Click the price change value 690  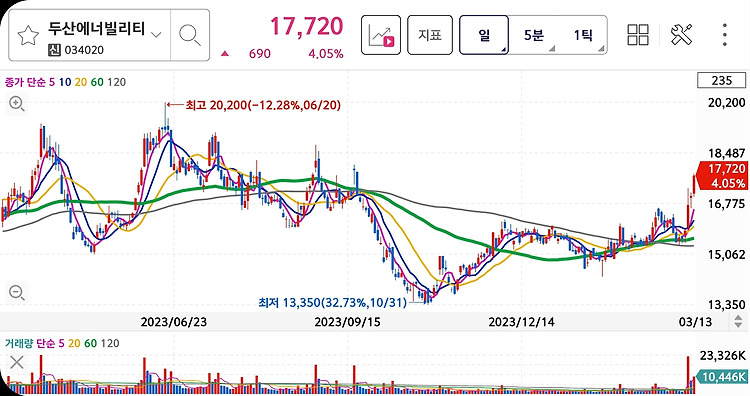[260, 54]
